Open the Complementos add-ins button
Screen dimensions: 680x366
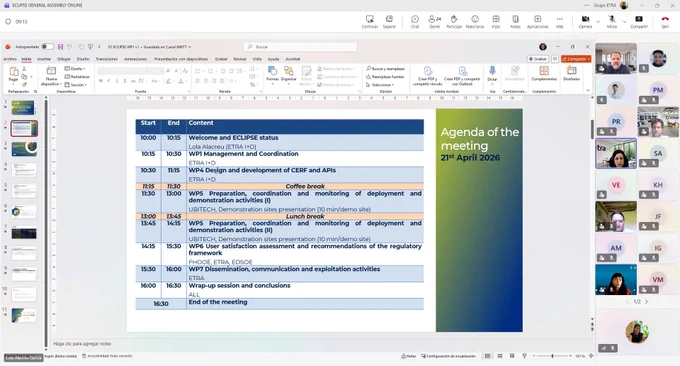(544, 74)
